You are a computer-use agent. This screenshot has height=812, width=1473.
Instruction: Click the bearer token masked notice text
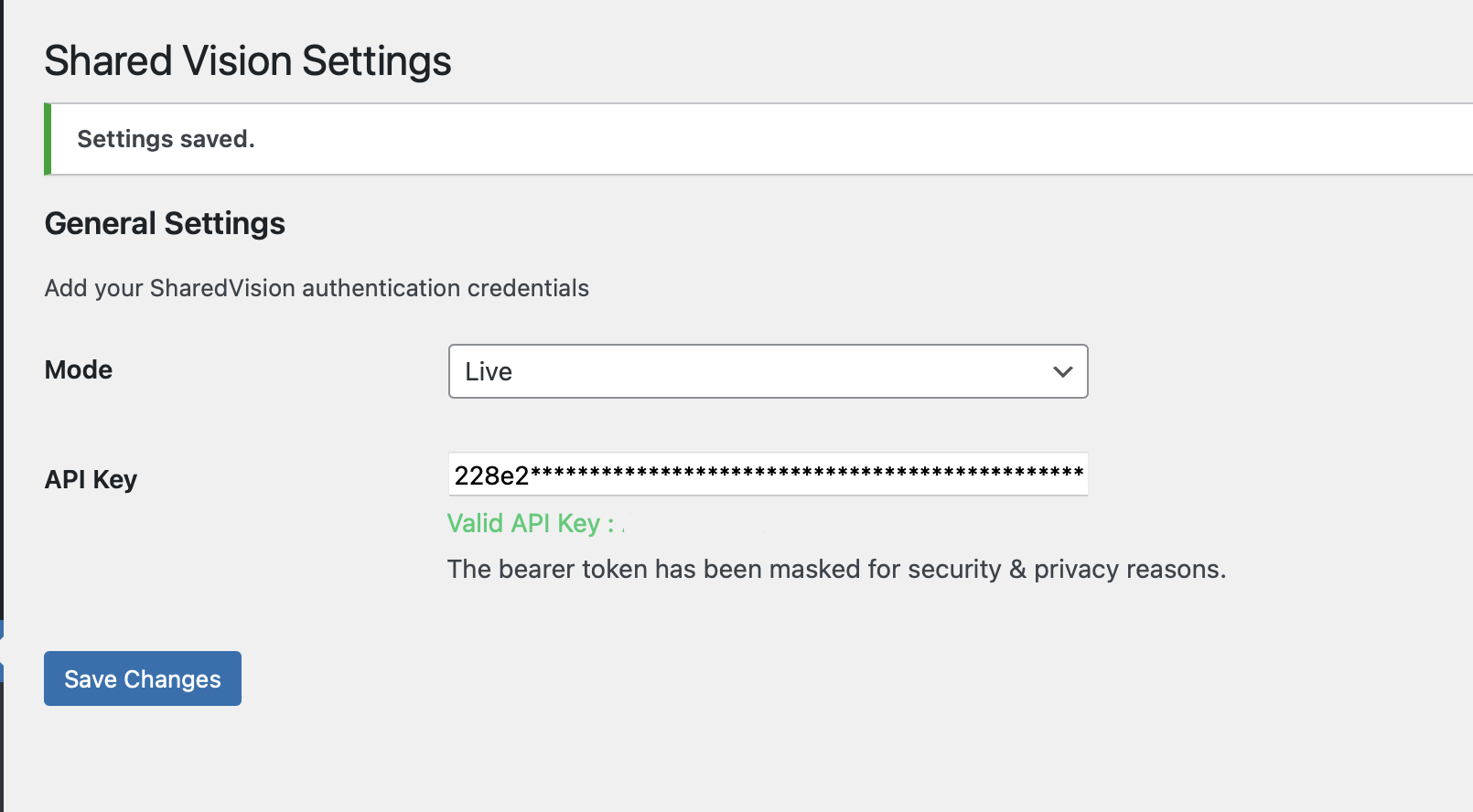pos(836,569)
